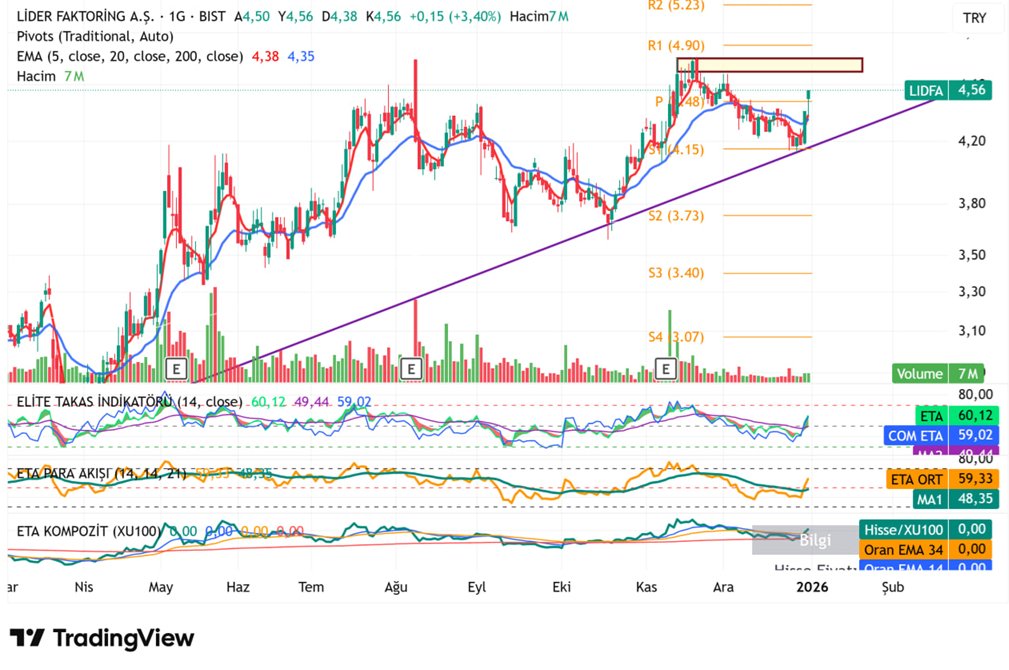Screen dimensions: 1009x670
Task: Click the S3 (3.40) pivot label
Action: click(x=676, y=273)
